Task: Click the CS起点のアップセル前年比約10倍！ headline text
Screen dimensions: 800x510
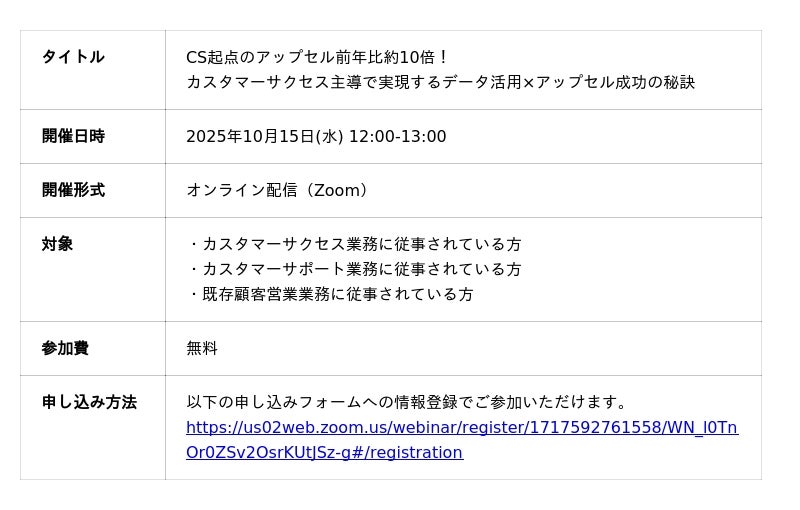Action: pos(318,57)
